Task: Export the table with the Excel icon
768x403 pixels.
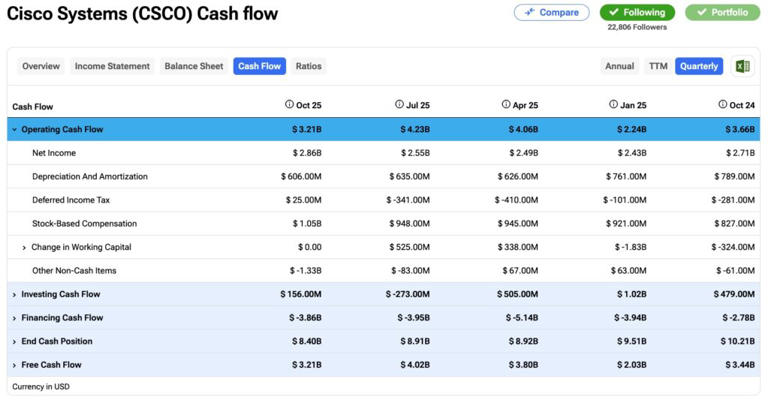Action: [742, 66]
